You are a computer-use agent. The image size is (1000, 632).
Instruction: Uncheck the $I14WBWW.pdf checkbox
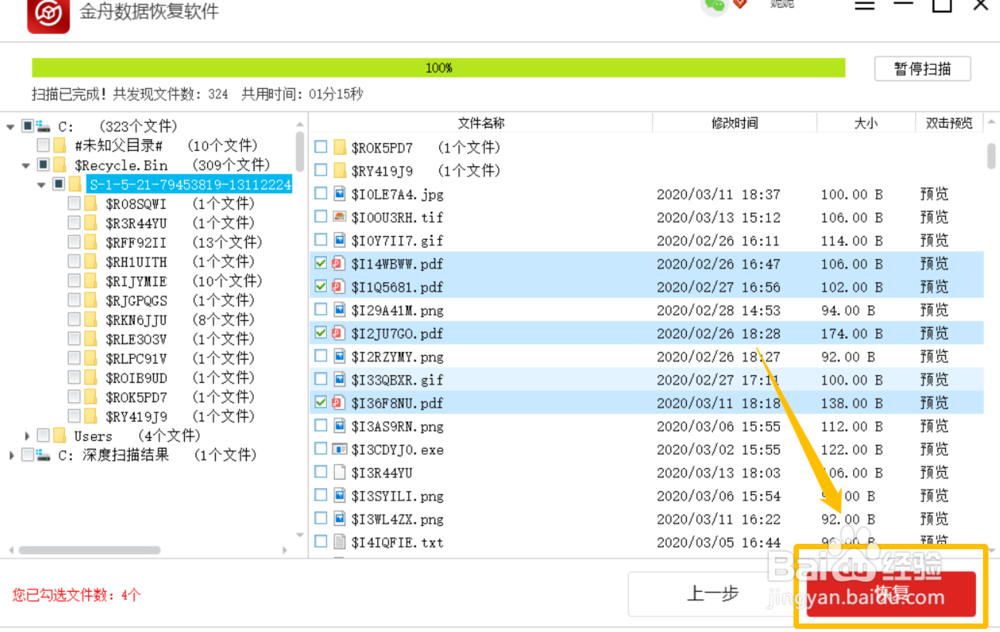coord(321,263)
